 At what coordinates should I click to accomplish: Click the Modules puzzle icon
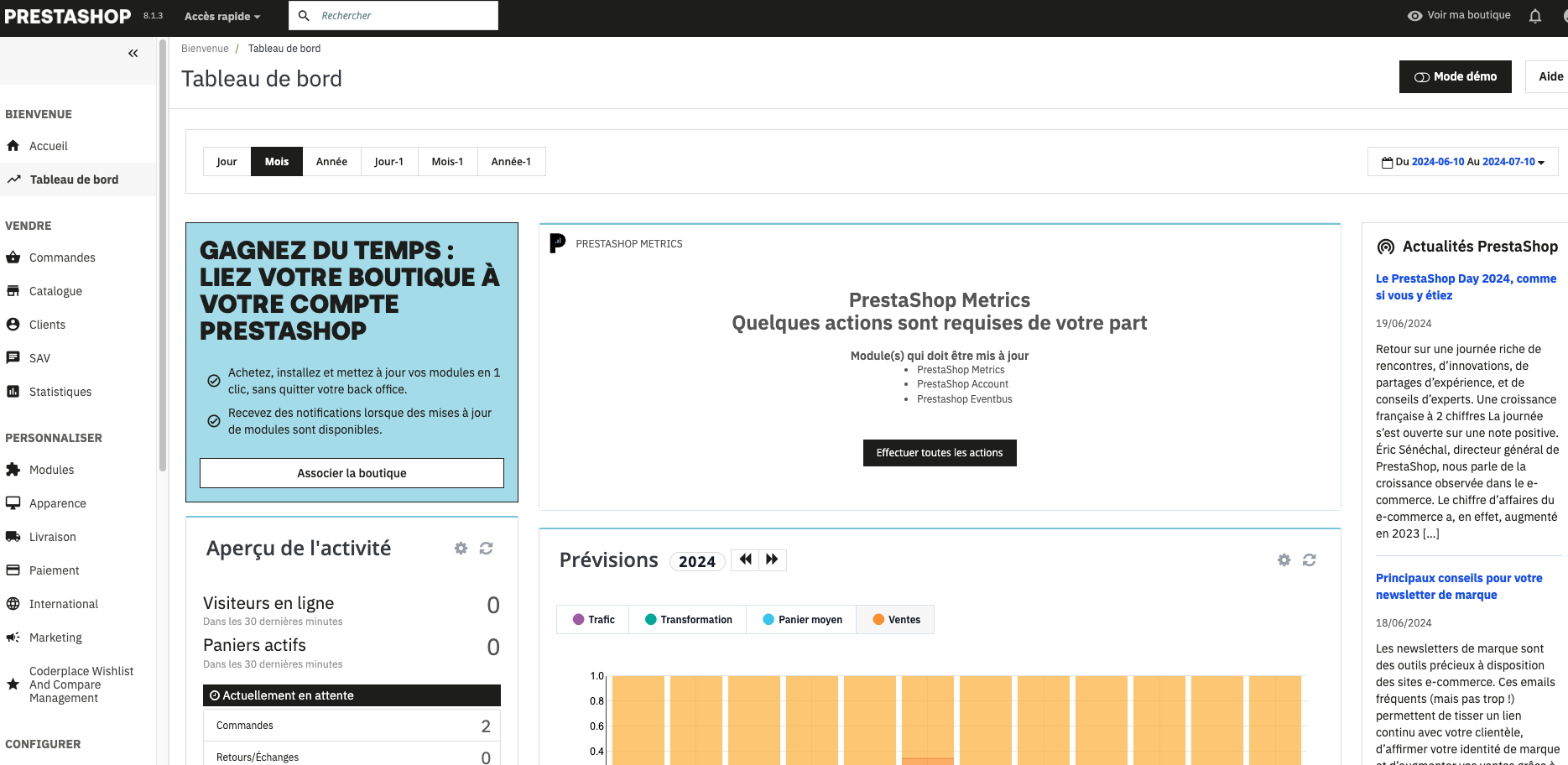point(13,470)
